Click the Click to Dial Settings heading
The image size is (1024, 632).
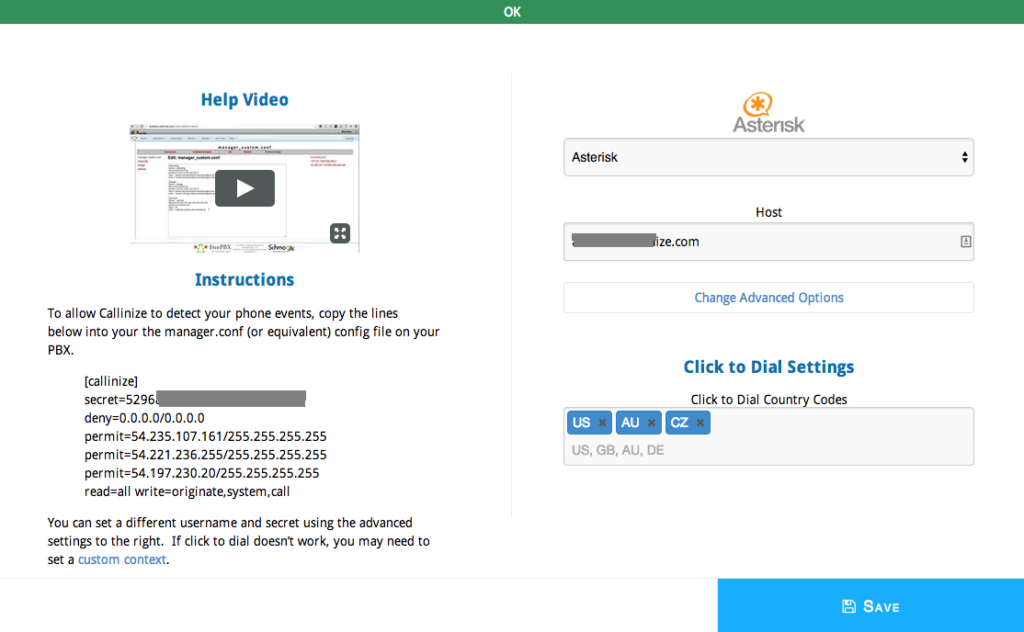coord(768,366)
